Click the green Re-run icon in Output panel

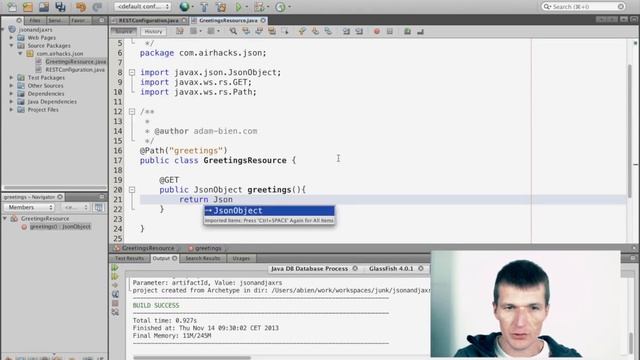[x=115, y=268]
